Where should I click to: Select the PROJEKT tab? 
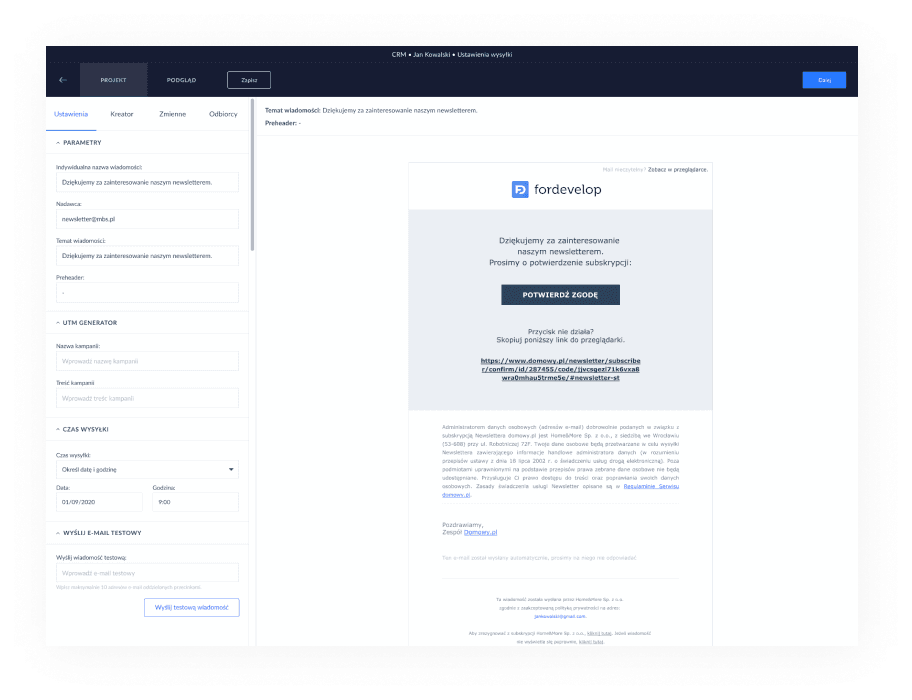pos(113,80)
